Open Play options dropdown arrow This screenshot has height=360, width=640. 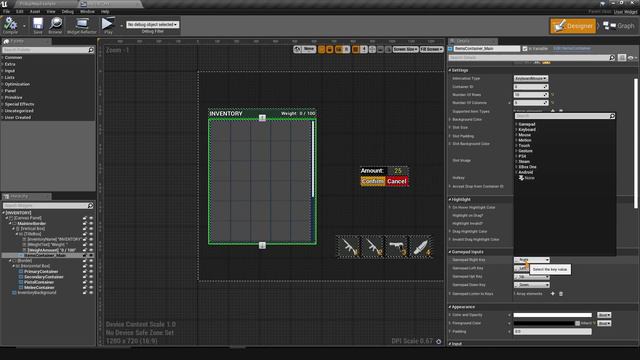point(121,25)
